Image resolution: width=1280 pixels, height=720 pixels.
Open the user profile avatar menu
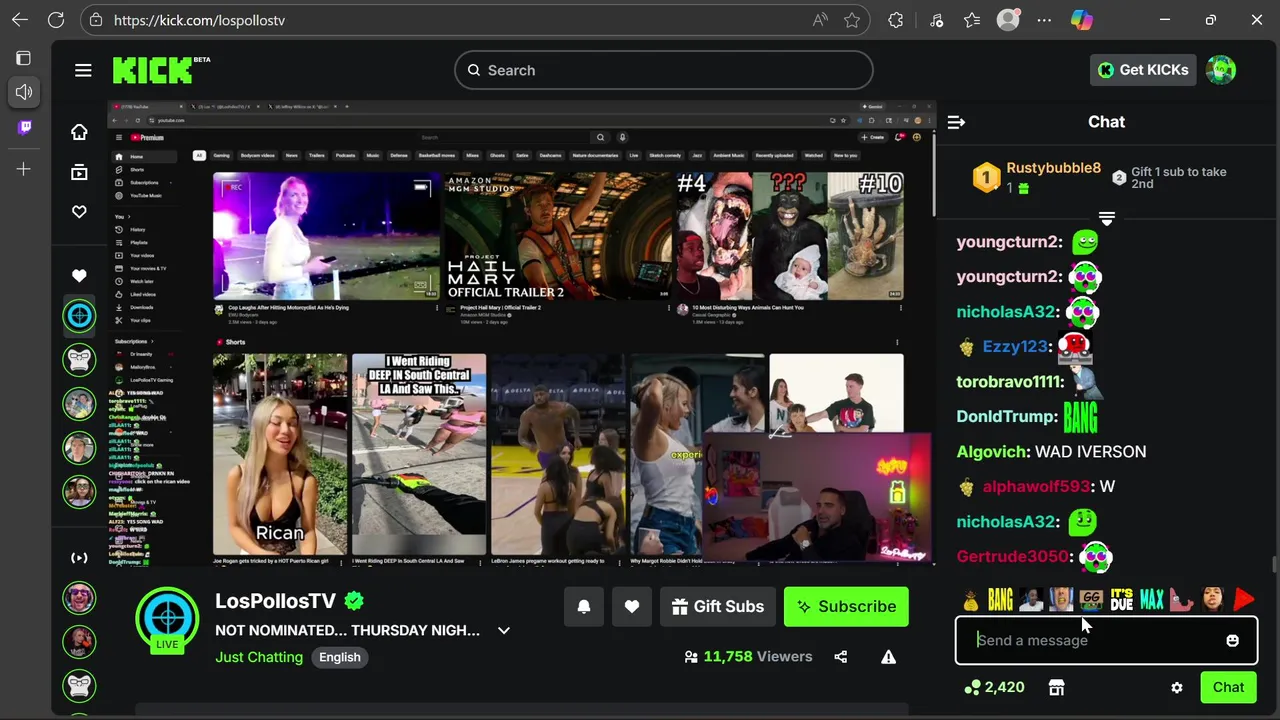point(1221,70)
